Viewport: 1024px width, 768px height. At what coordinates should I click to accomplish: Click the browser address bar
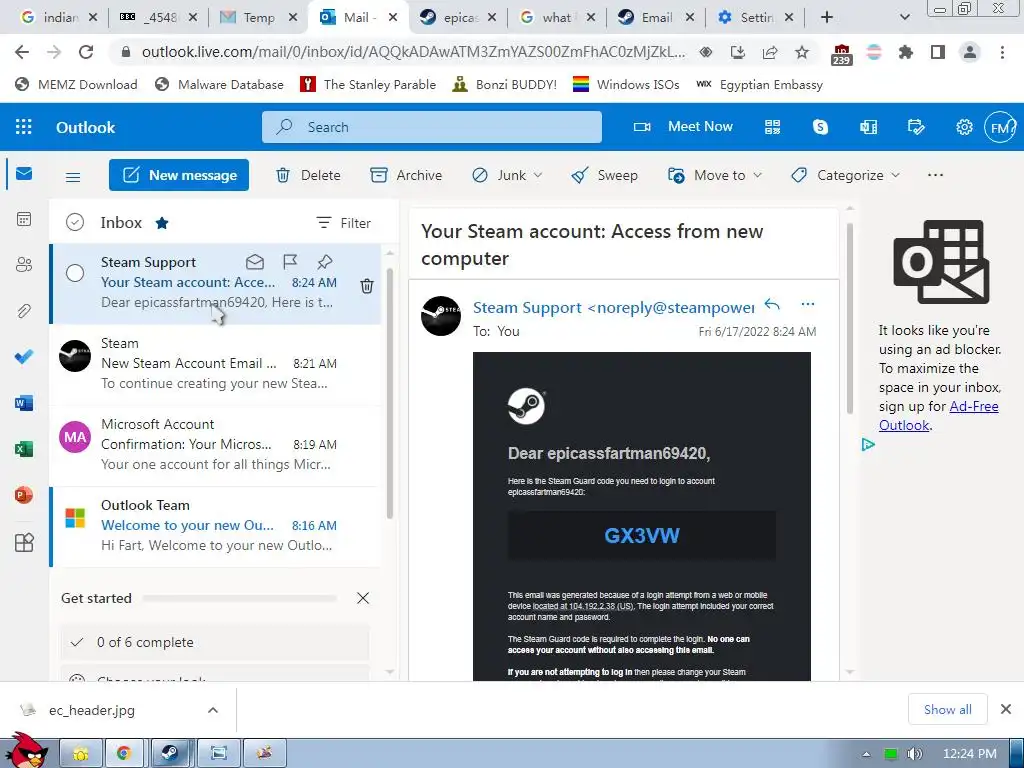413,52
